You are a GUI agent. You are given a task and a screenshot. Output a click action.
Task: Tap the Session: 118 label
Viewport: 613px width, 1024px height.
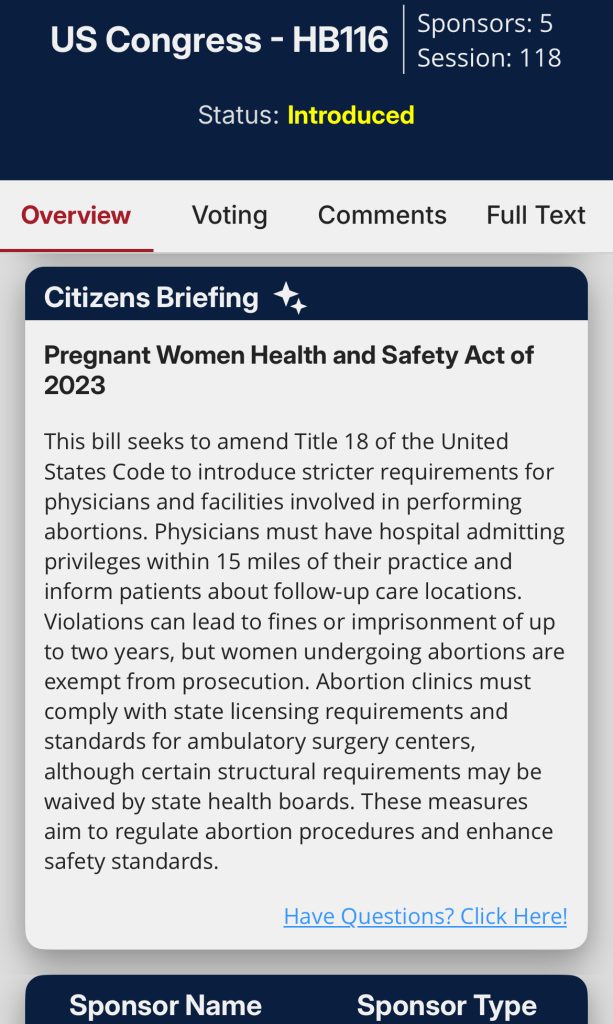489,58
